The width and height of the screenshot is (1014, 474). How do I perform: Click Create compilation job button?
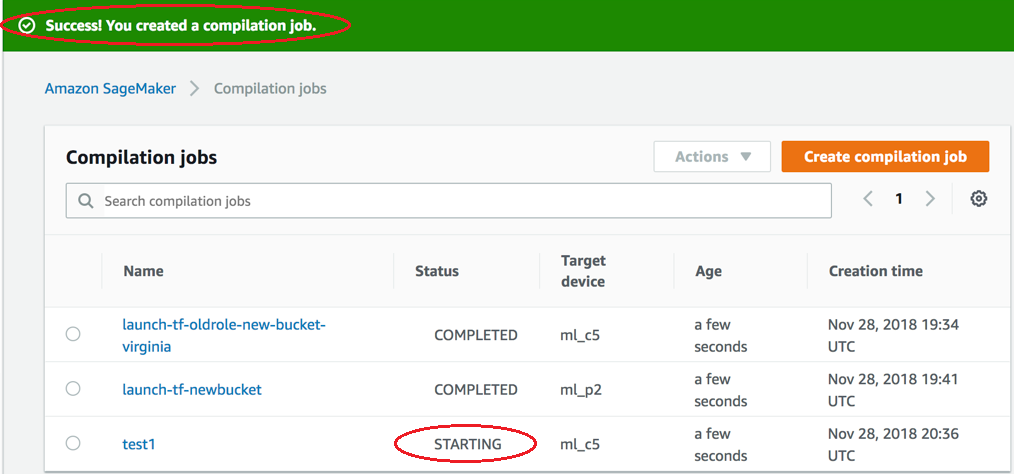tap(885, 157)
